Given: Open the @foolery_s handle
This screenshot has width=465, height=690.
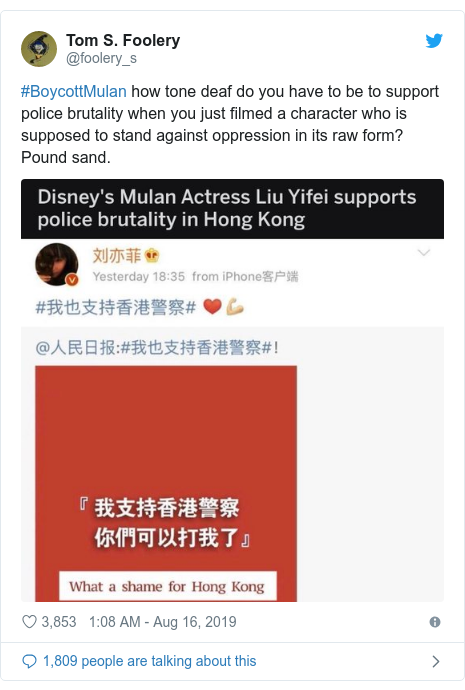Looking at the screenshot, I should click(x=101, y=58).
